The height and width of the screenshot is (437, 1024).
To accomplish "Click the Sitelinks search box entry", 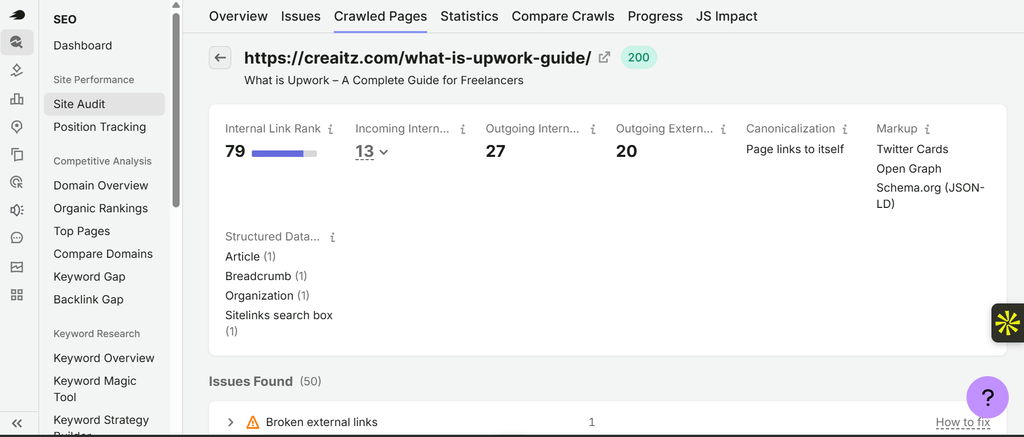I will [x=279, y=323].
